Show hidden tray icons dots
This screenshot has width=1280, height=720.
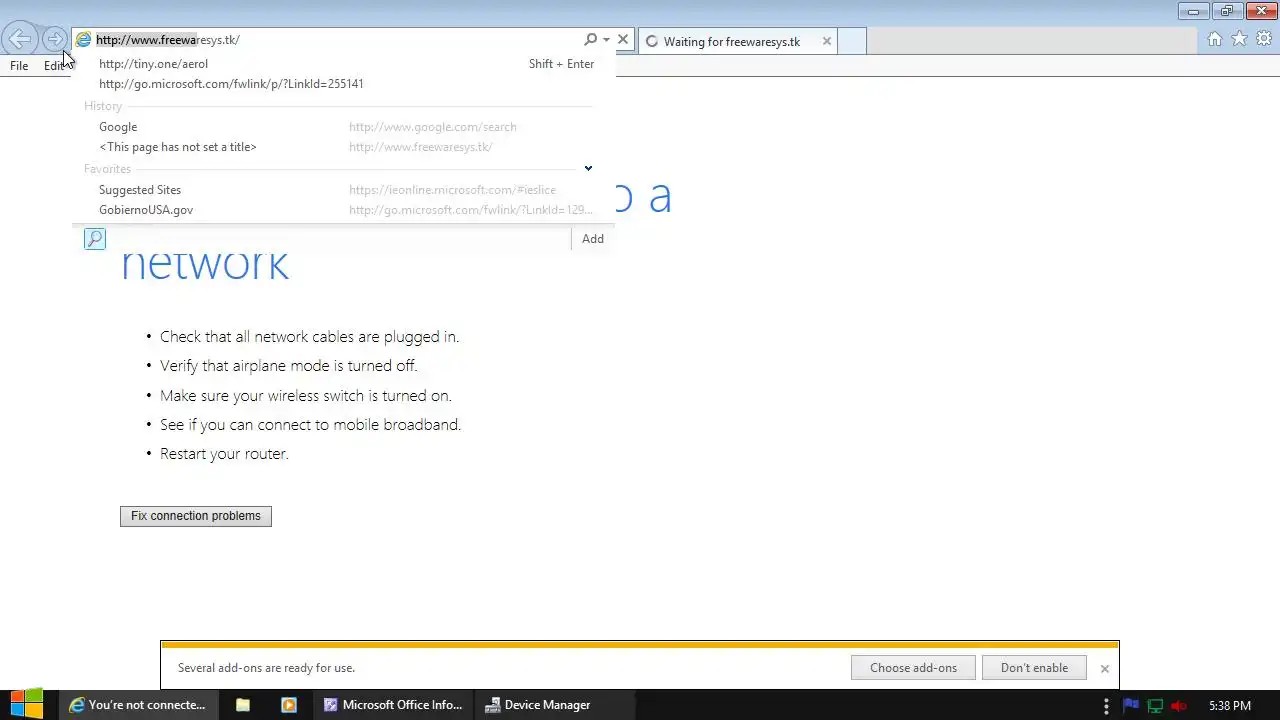pos(1106,706)
